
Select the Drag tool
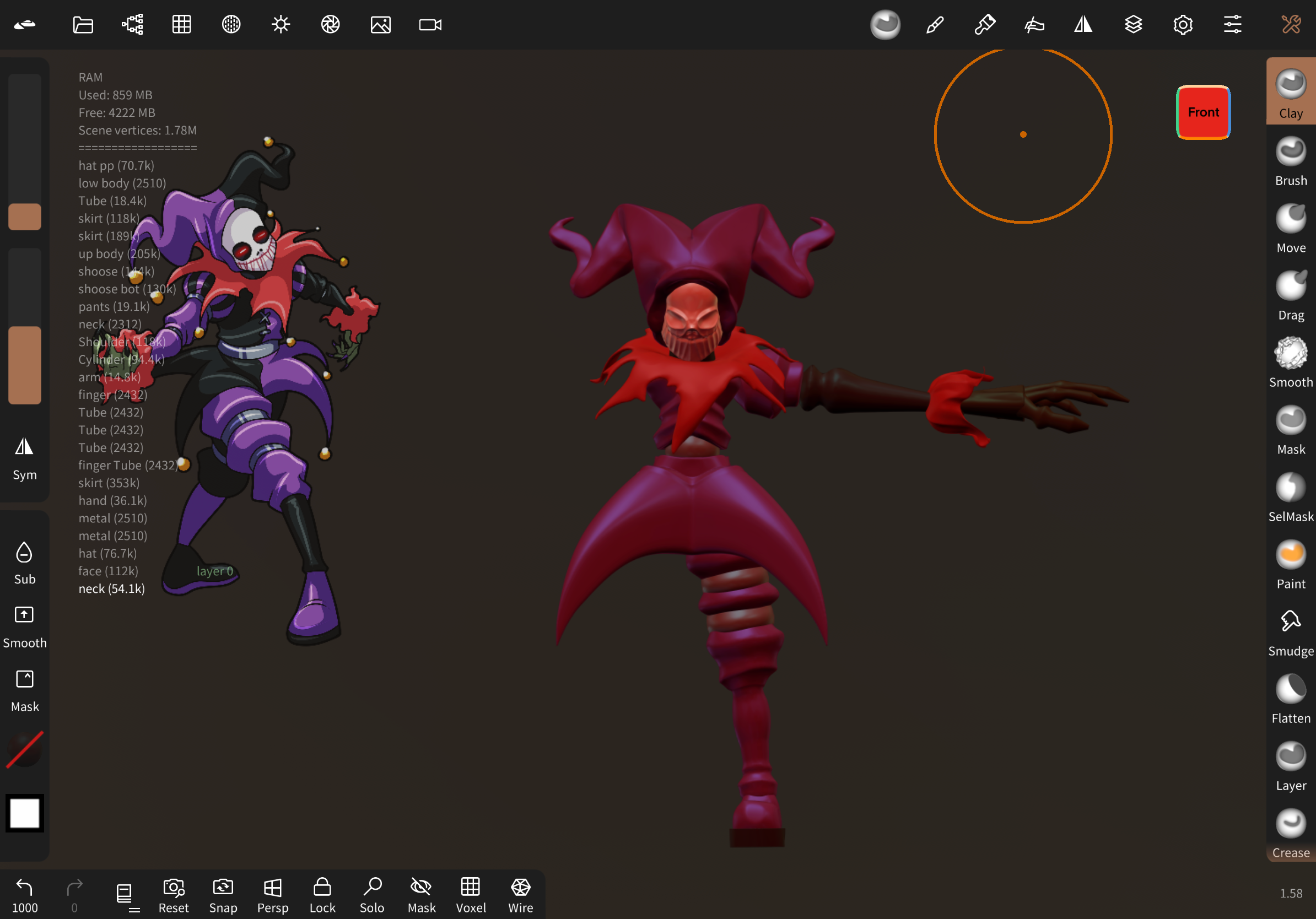(x=1291, y=295)
